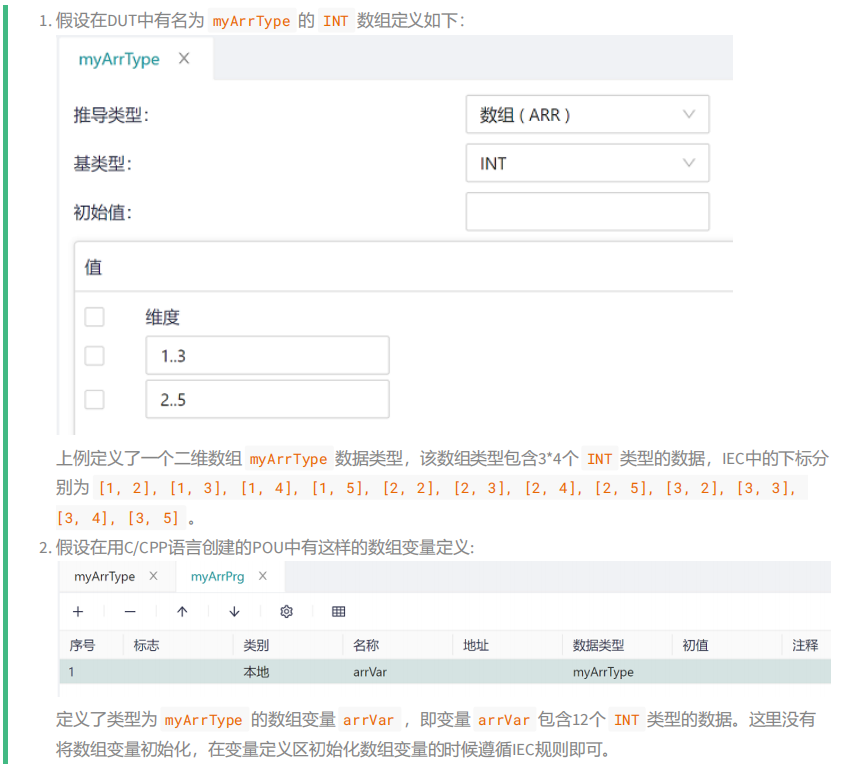Image resolution: width=844 pixels, height=764 pixels.
Task: Click the 数据类型 column header
Action: point(598,645)
